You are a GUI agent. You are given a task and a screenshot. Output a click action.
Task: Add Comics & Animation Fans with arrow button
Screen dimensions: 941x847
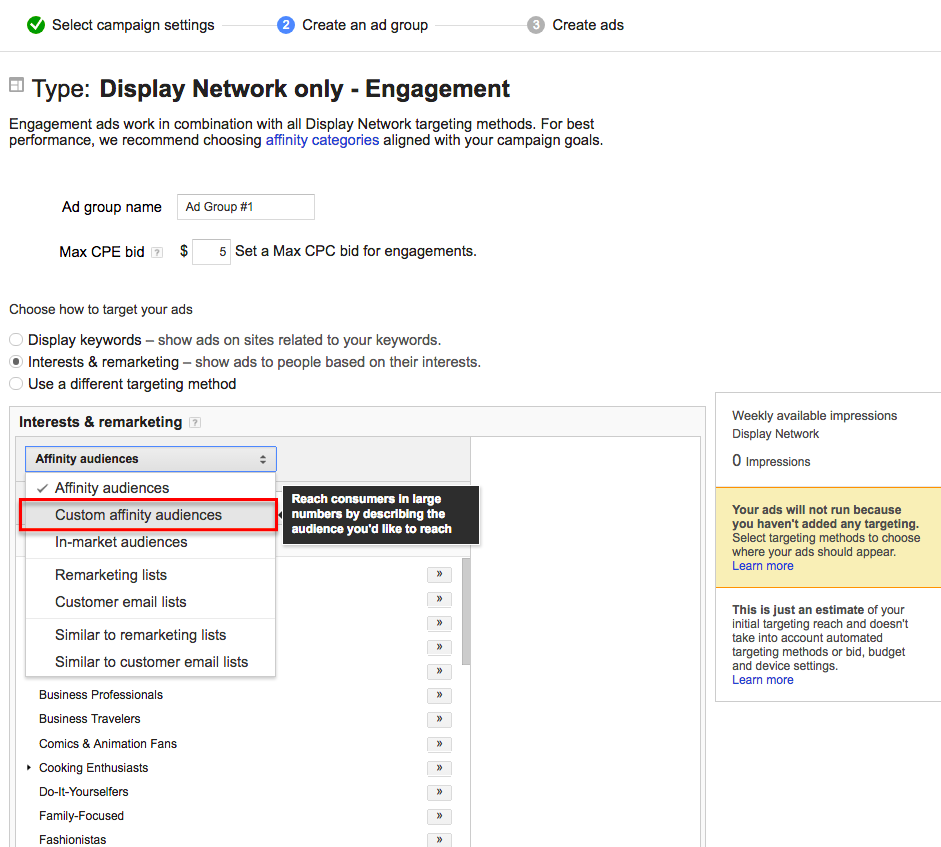pyautogui.click(x=438, y=744)
